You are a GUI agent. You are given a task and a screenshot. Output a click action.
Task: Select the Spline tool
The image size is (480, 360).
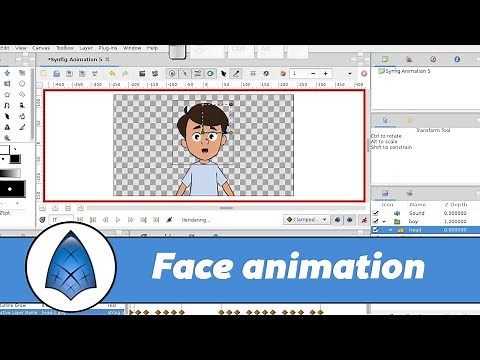point(7,106)
